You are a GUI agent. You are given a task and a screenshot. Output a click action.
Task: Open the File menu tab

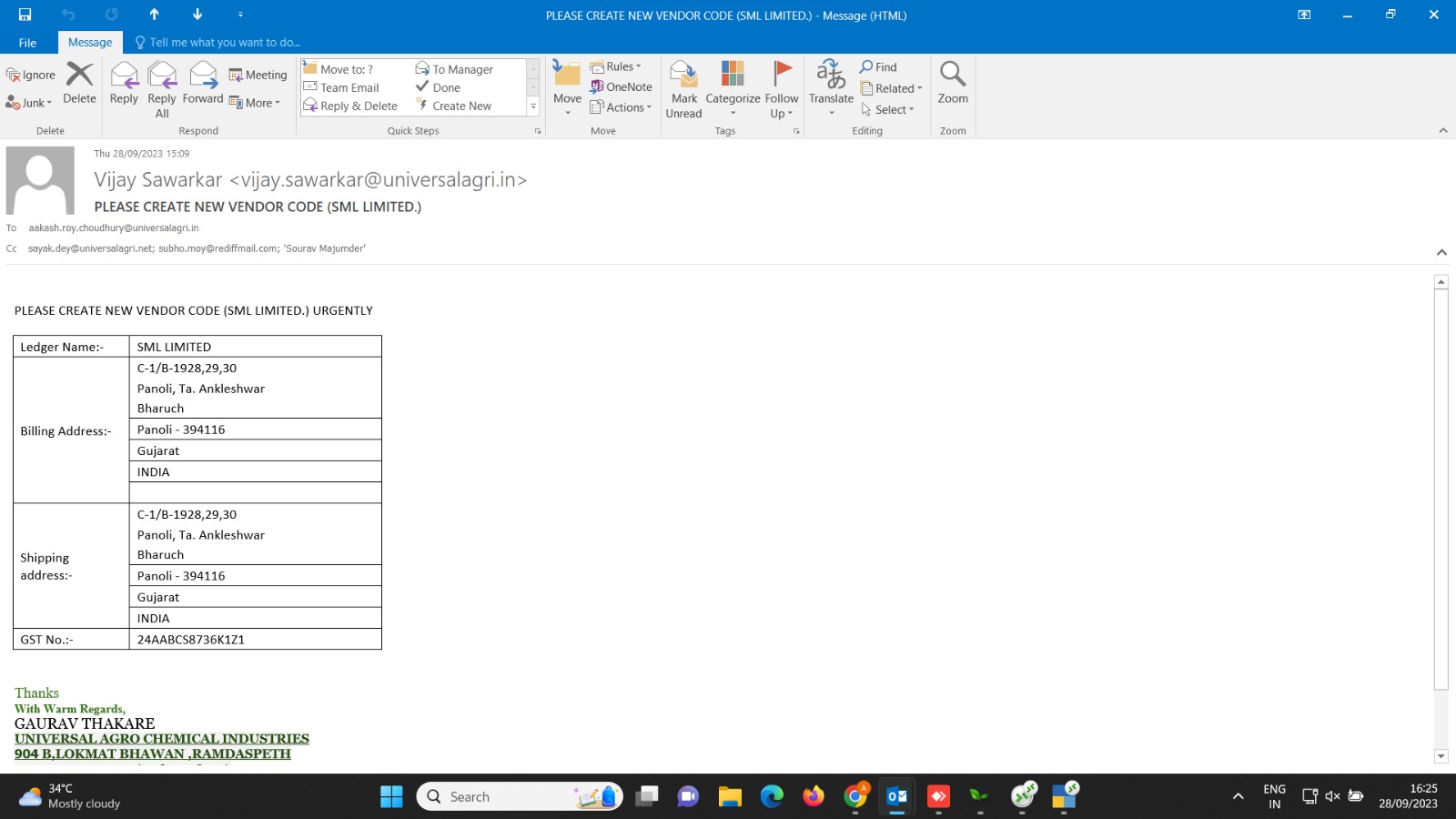[x=27, y=43]
